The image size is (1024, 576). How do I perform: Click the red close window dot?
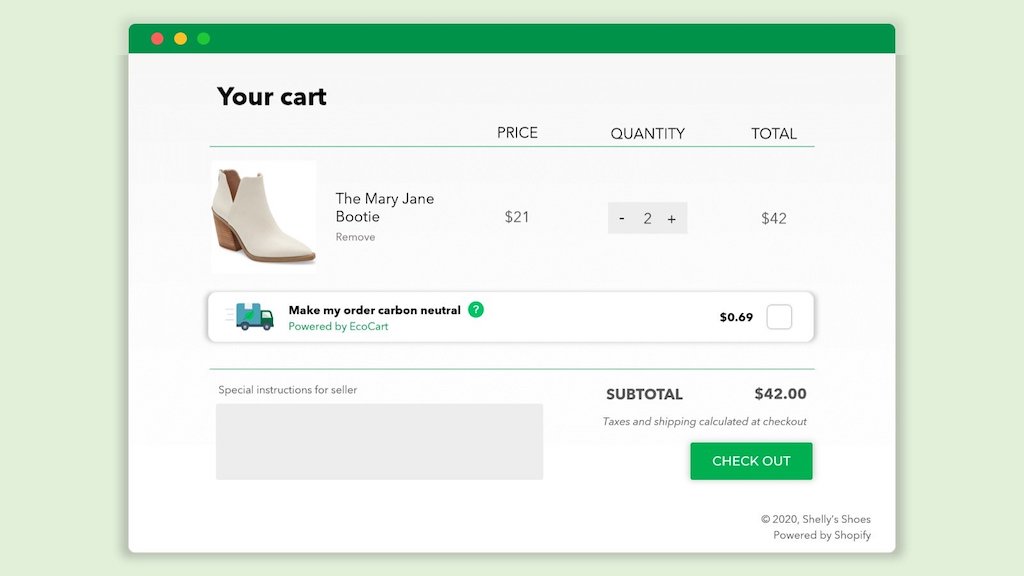[x=157, y=39]
